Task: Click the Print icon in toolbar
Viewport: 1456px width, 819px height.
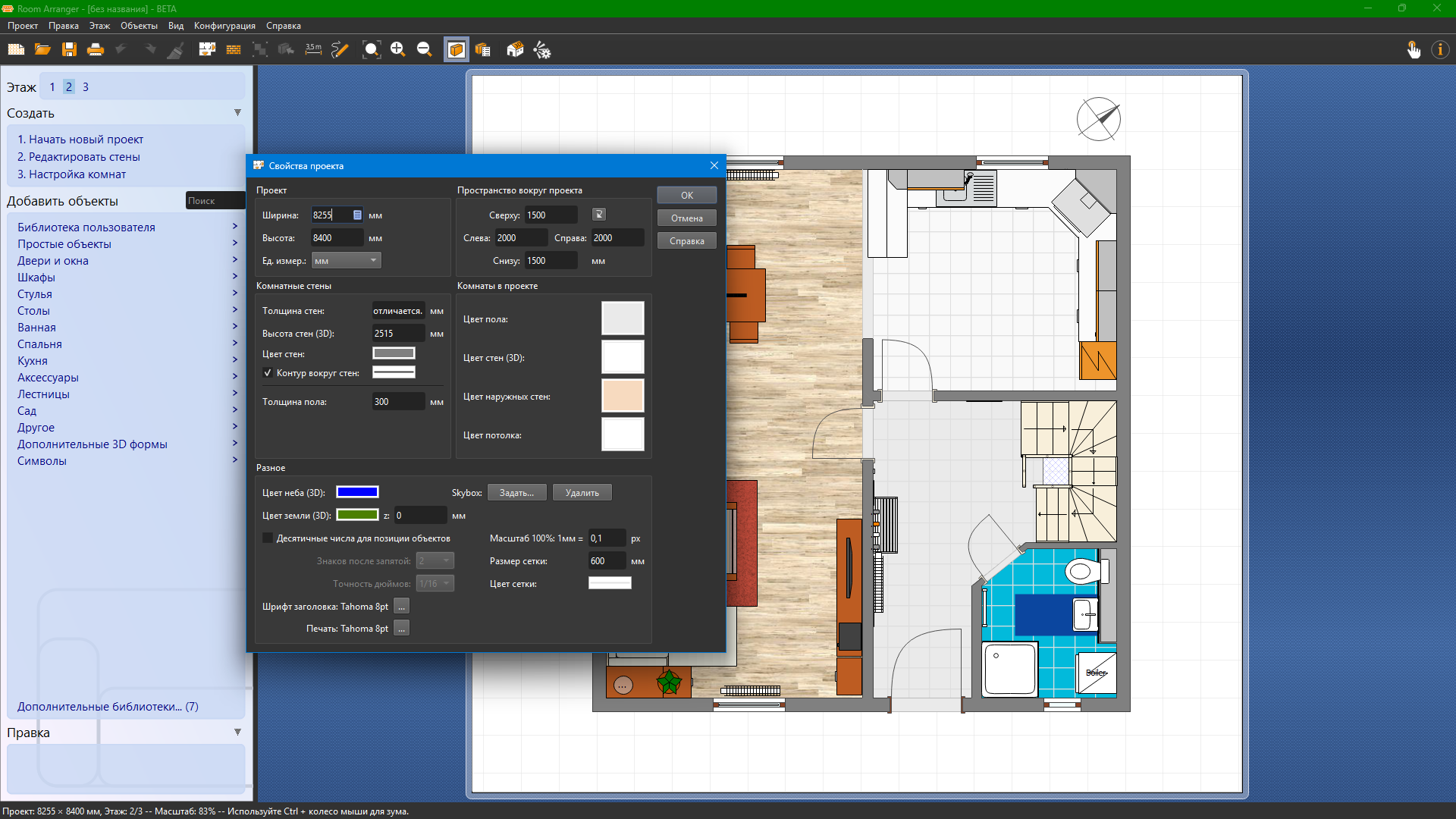Action: click(96, 50)
